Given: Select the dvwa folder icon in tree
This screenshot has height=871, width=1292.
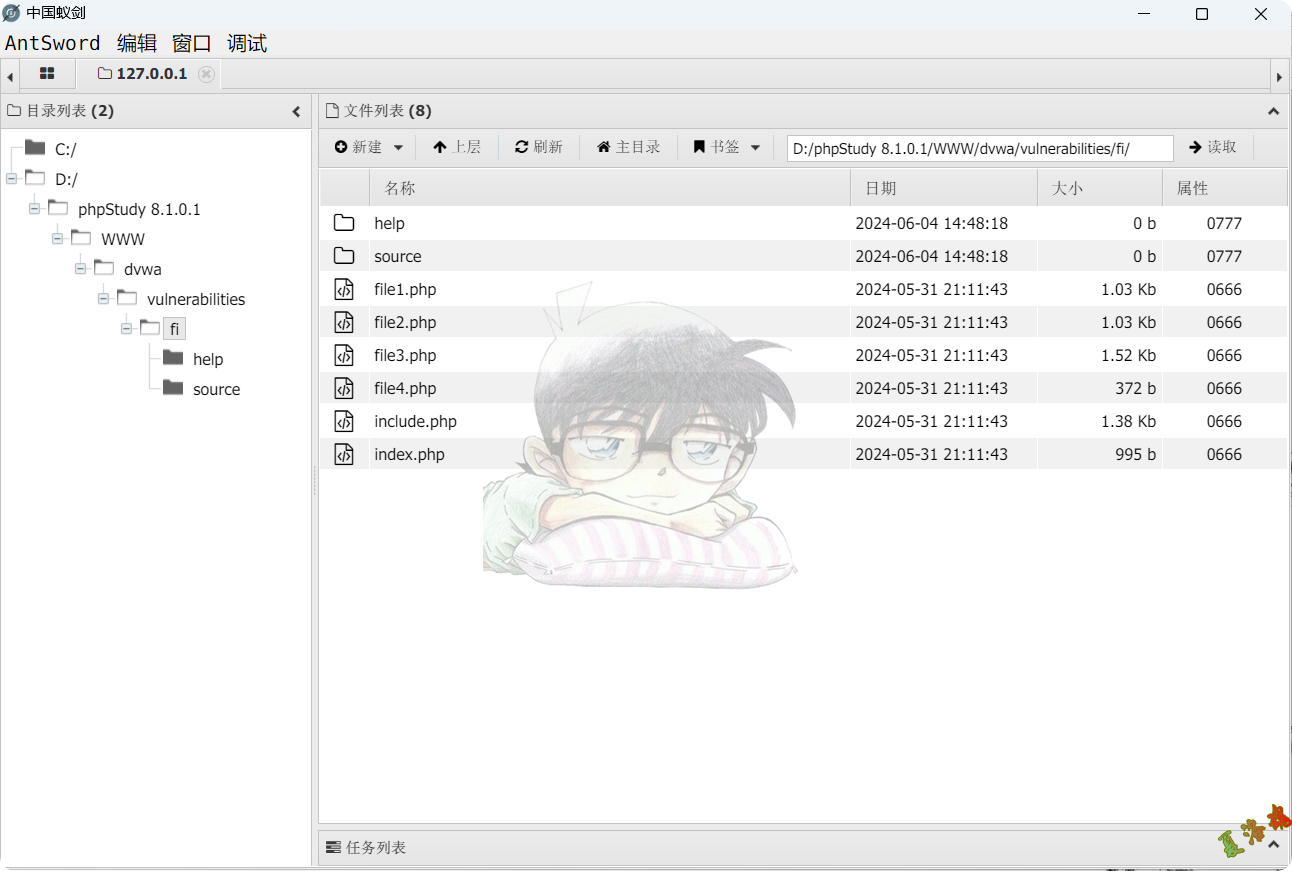Looking at the screenshot, I should click(x=104, y=268).
